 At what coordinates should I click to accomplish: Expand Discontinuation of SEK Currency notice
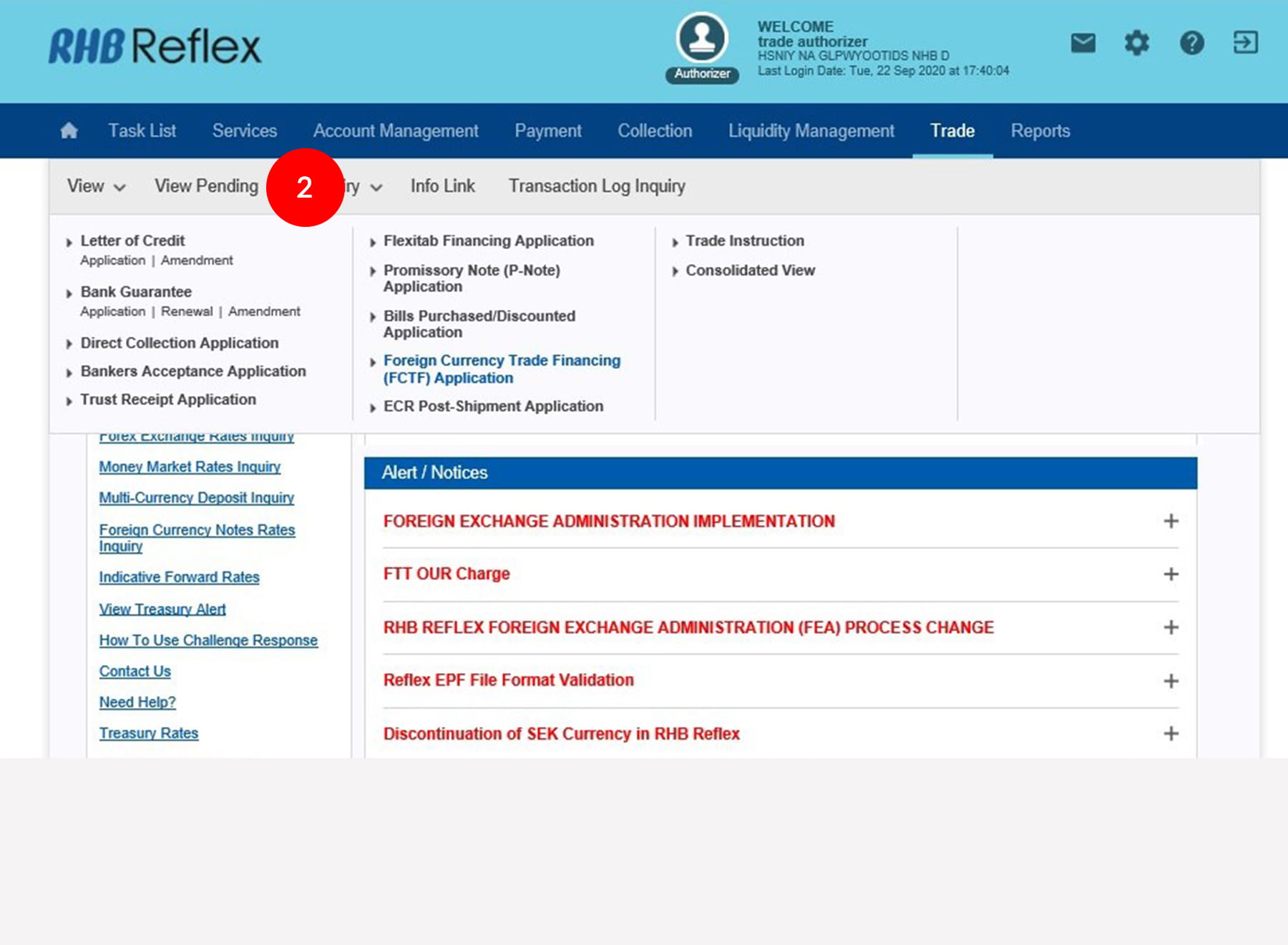pos(1171,734)
